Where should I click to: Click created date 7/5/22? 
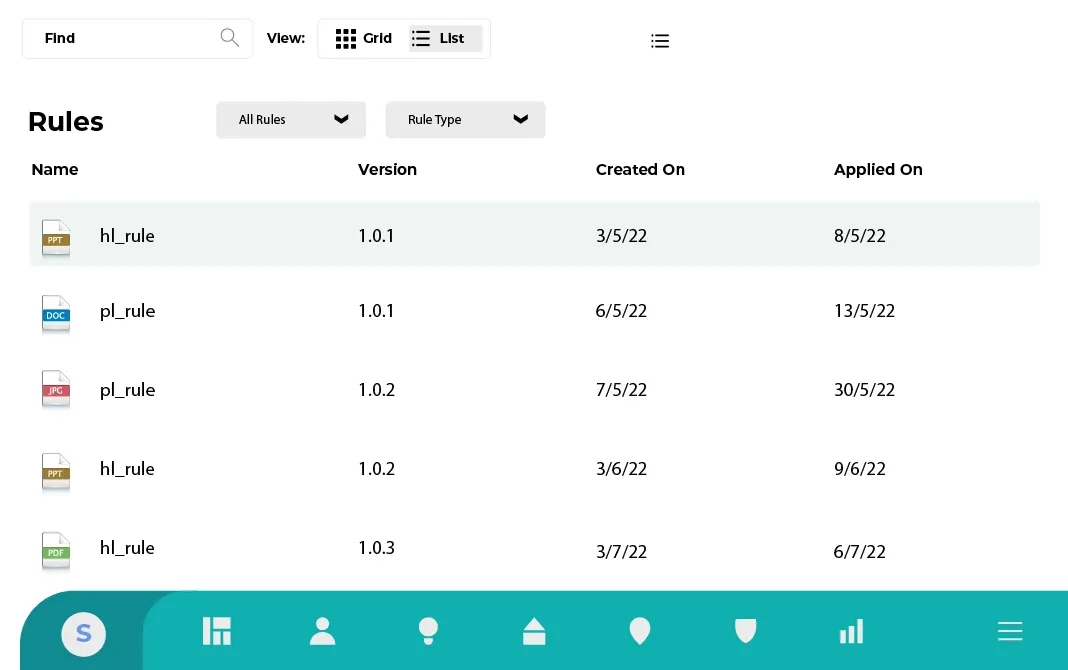621,390
